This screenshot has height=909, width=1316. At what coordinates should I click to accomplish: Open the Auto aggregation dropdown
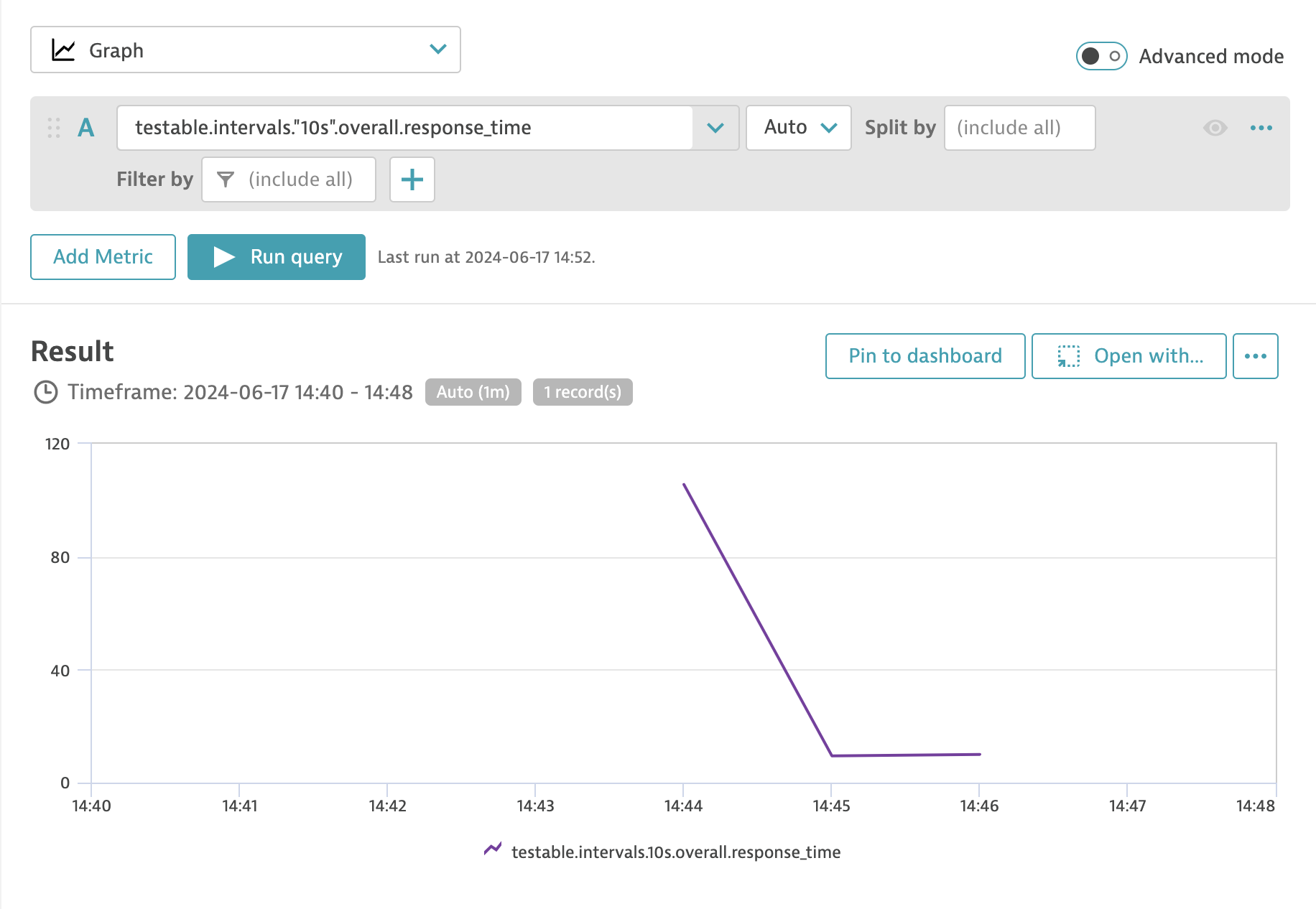coord(799,128)
